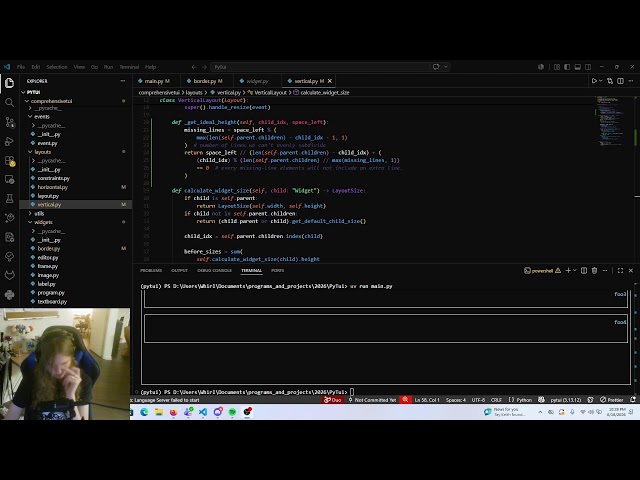Toggle Secondary Side Bar visibility
Viewport: 640px width, 480px height.
588,67
